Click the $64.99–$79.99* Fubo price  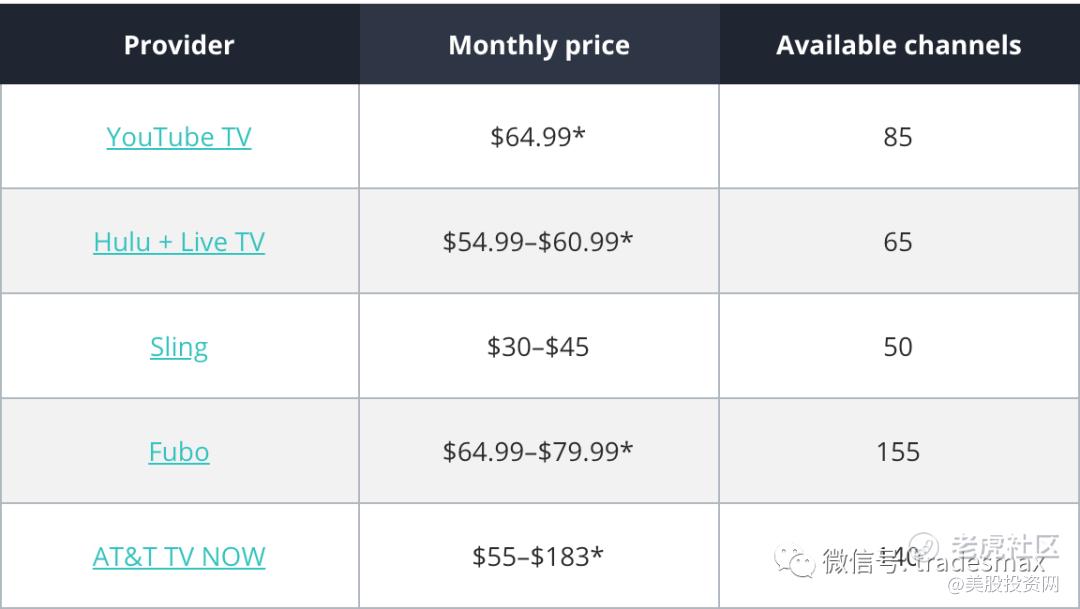(538, 452)
